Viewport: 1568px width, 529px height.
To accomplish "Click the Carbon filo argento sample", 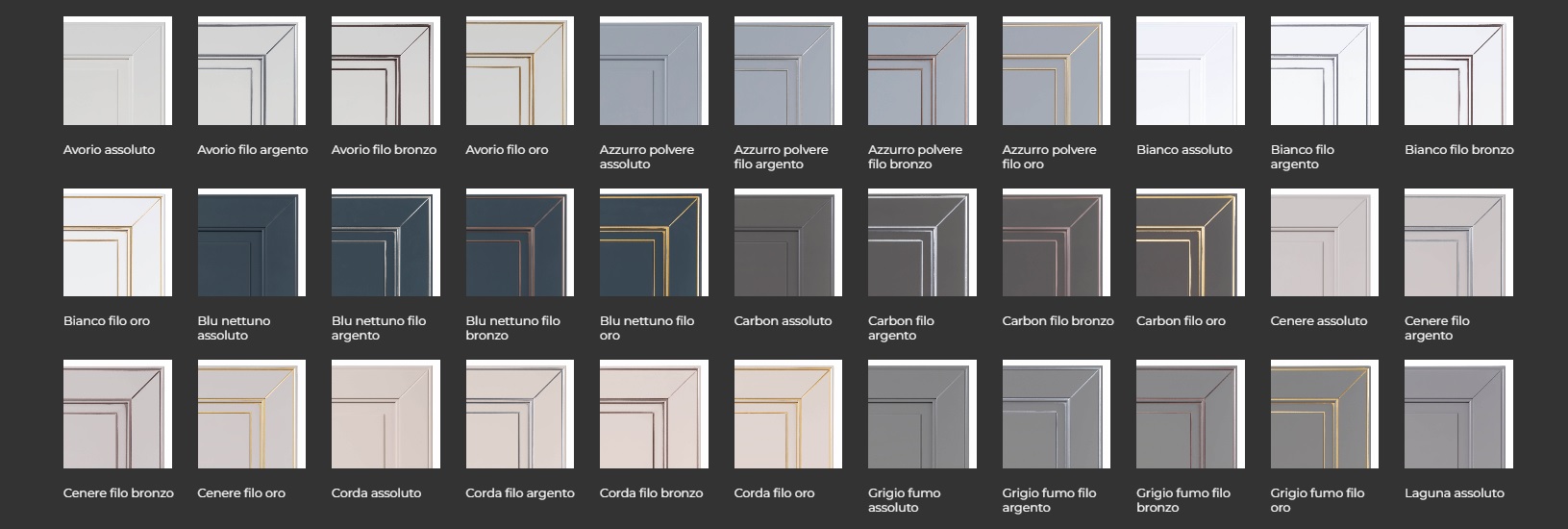I will pyautogui.click(x=922, y=242).
